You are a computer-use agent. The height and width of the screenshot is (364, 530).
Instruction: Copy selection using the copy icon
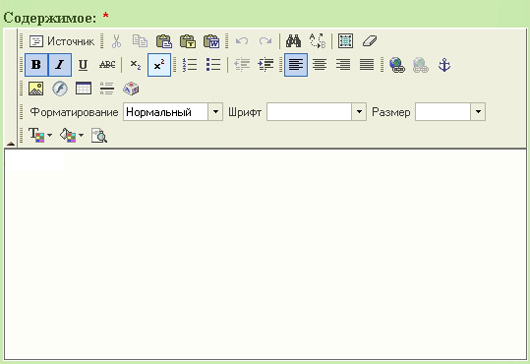pyautogui.click(x=140, y=41)
